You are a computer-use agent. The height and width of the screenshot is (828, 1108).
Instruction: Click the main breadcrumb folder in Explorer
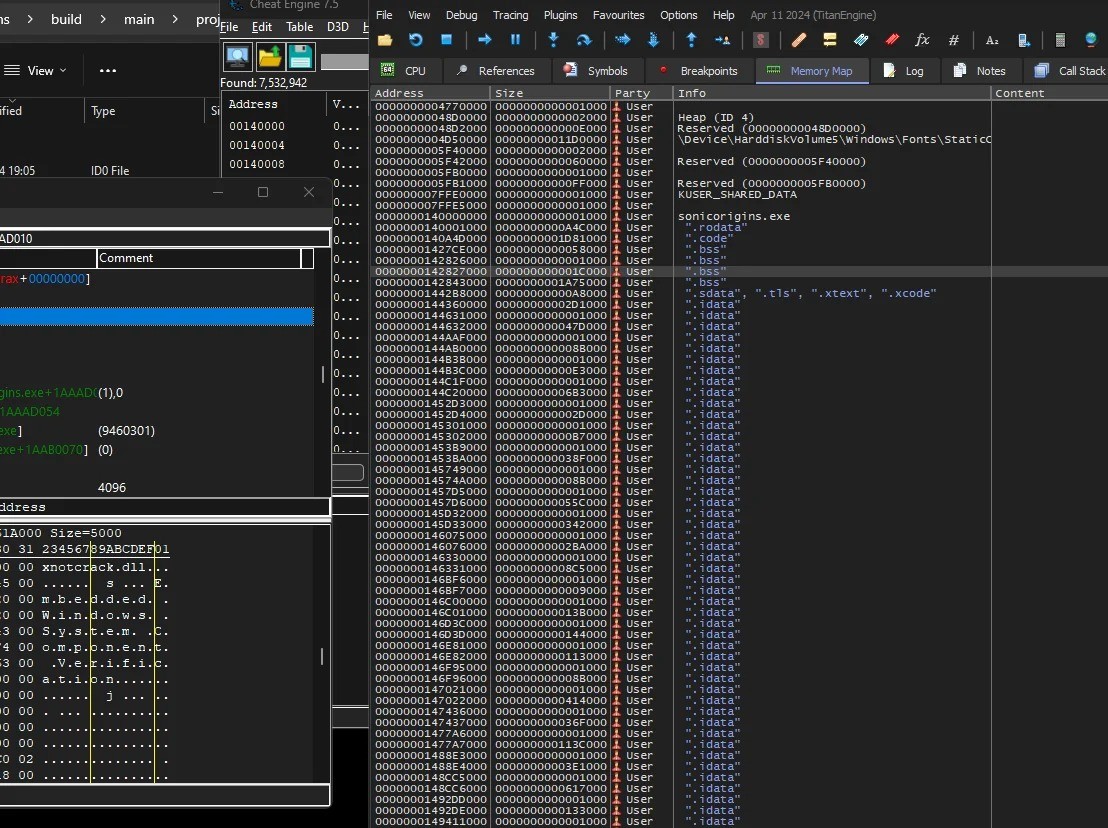139,19
